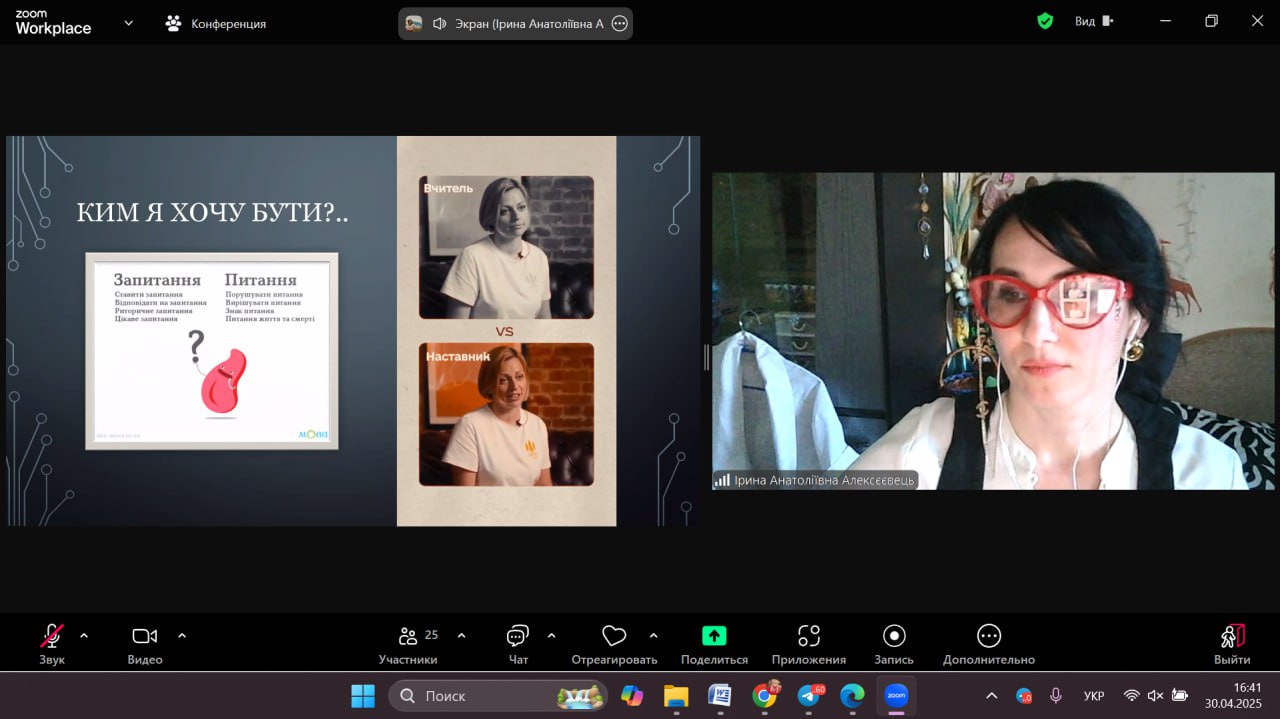This screenshot has width=1280, height=719.
Task: Toggle Windows system volume mute icon
Action: (1155, 695)
